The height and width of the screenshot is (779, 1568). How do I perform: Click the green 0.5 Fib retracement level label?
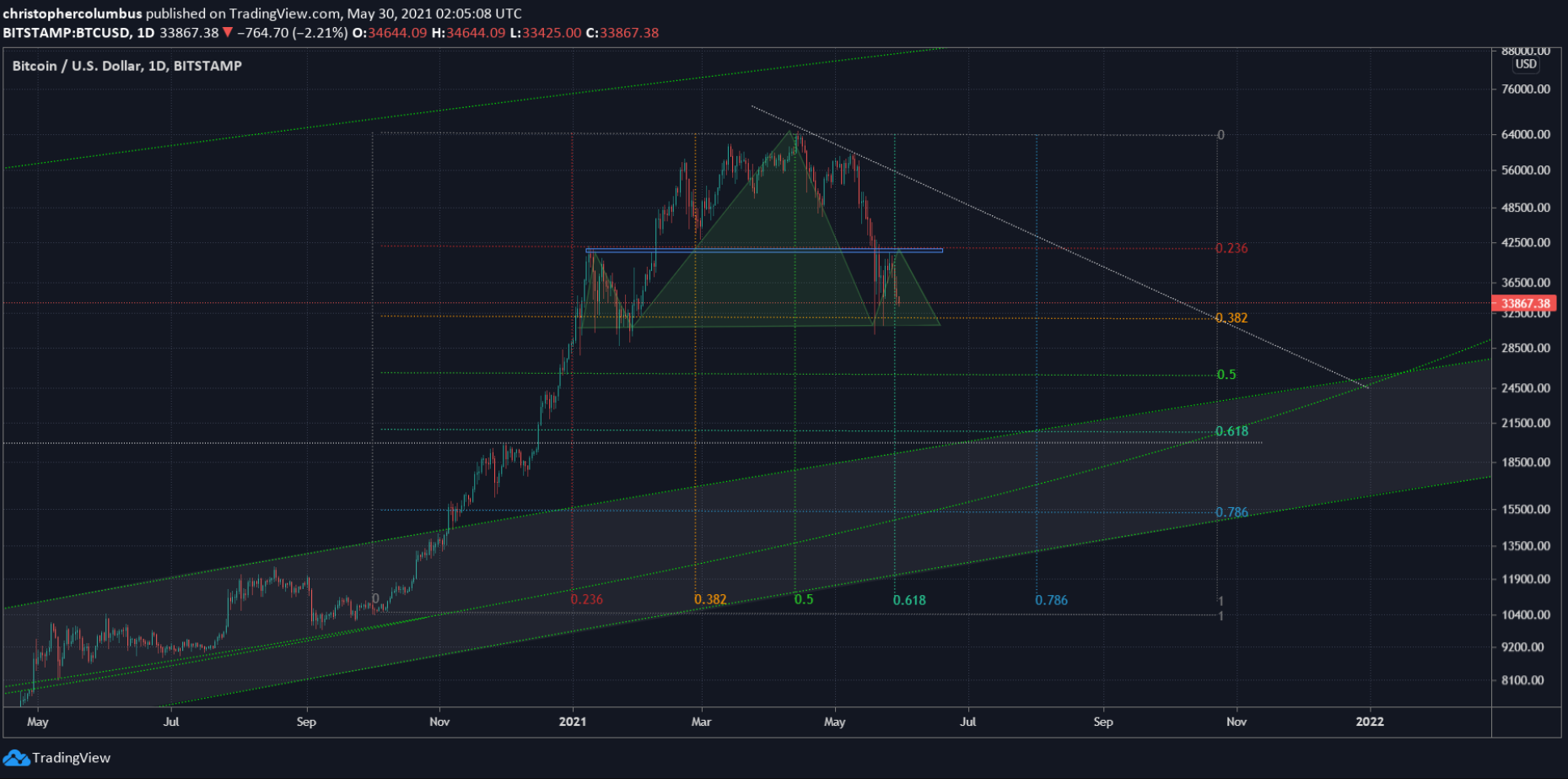(x=1226, y=375)
